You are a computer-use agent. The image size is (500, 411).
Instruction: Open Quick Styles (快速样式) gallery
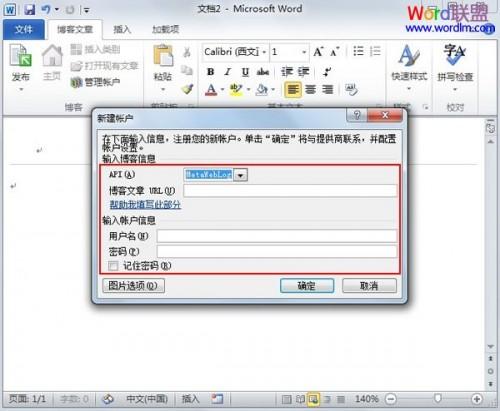point(409,67)
